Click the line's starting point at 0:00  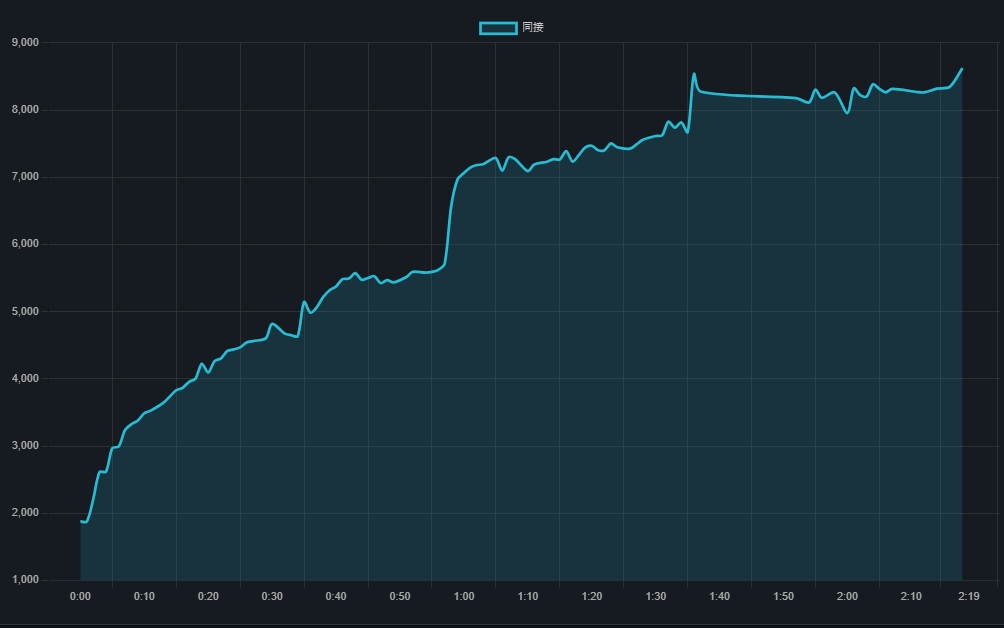coord(81,522)
